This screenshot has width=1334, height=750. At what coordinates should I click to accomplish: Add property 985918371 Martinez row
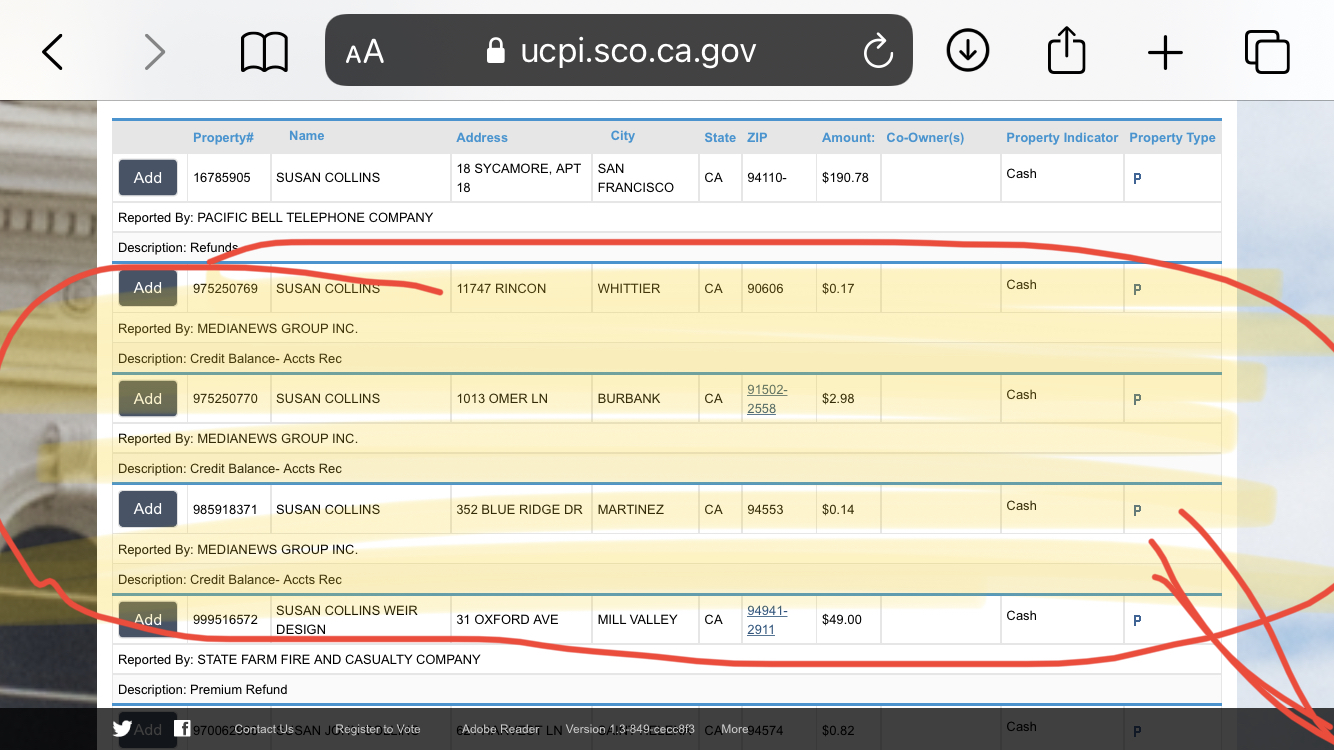(x=148, y=509)
